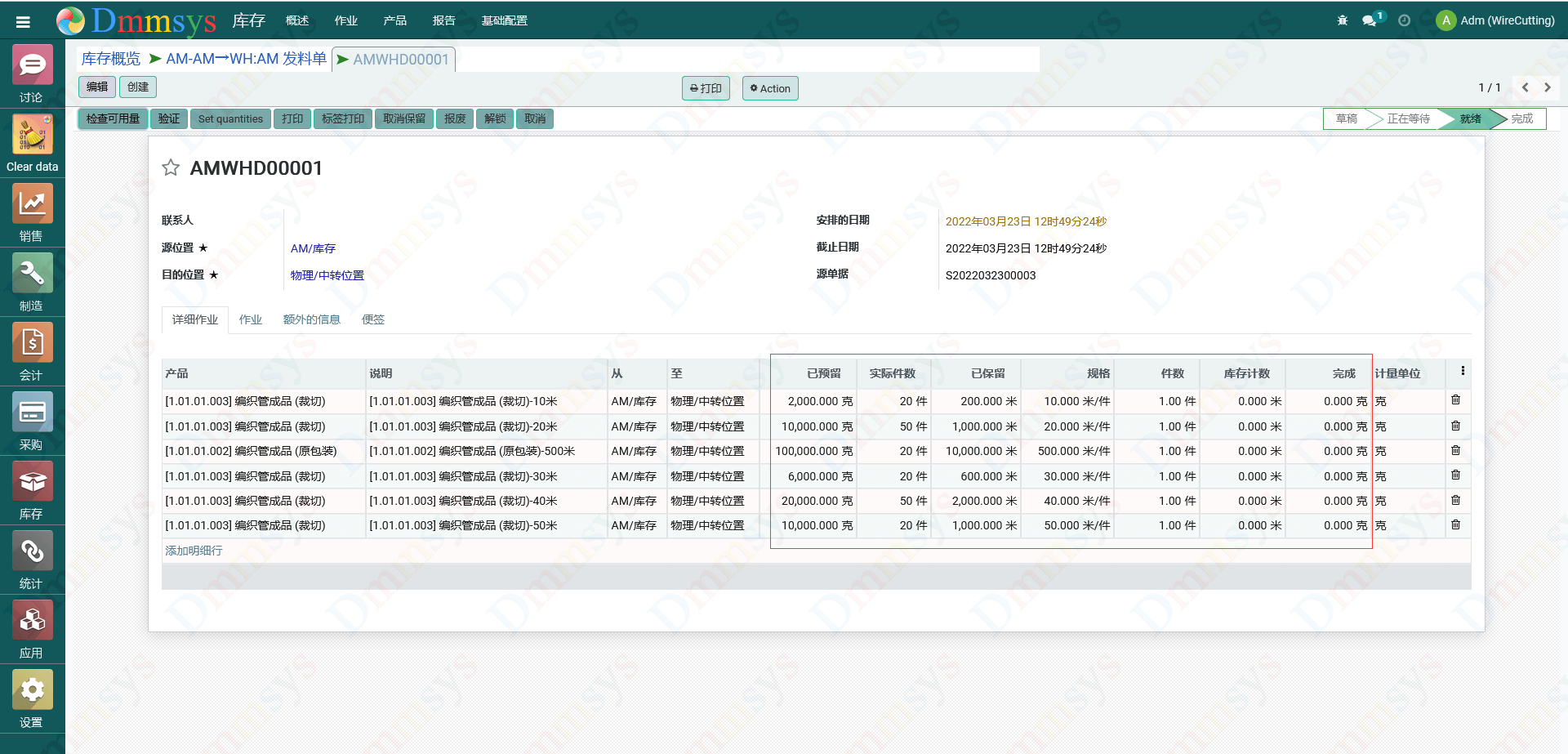1568x754 pixels.
Task: Click the 编辑 edit button
Action: 97,87
